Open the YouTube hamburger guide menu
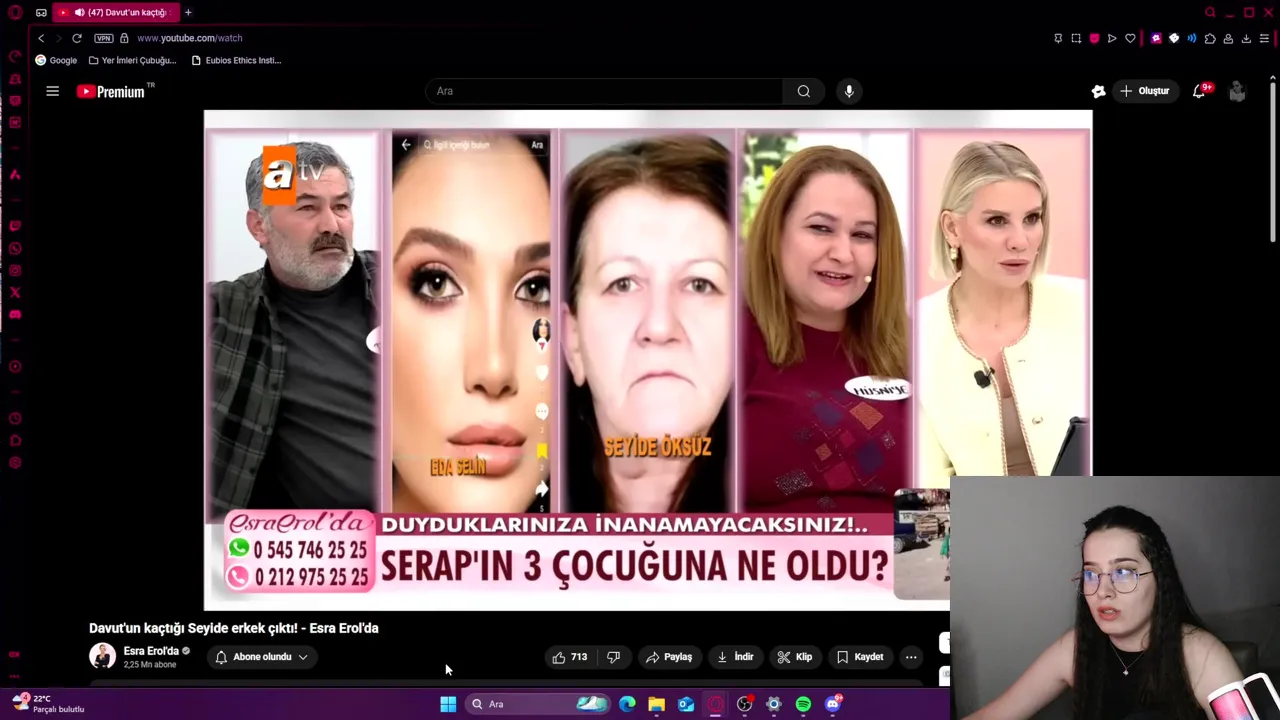Image resolution: width=1280 pixels, height=720 pixels. pos(52,91)
